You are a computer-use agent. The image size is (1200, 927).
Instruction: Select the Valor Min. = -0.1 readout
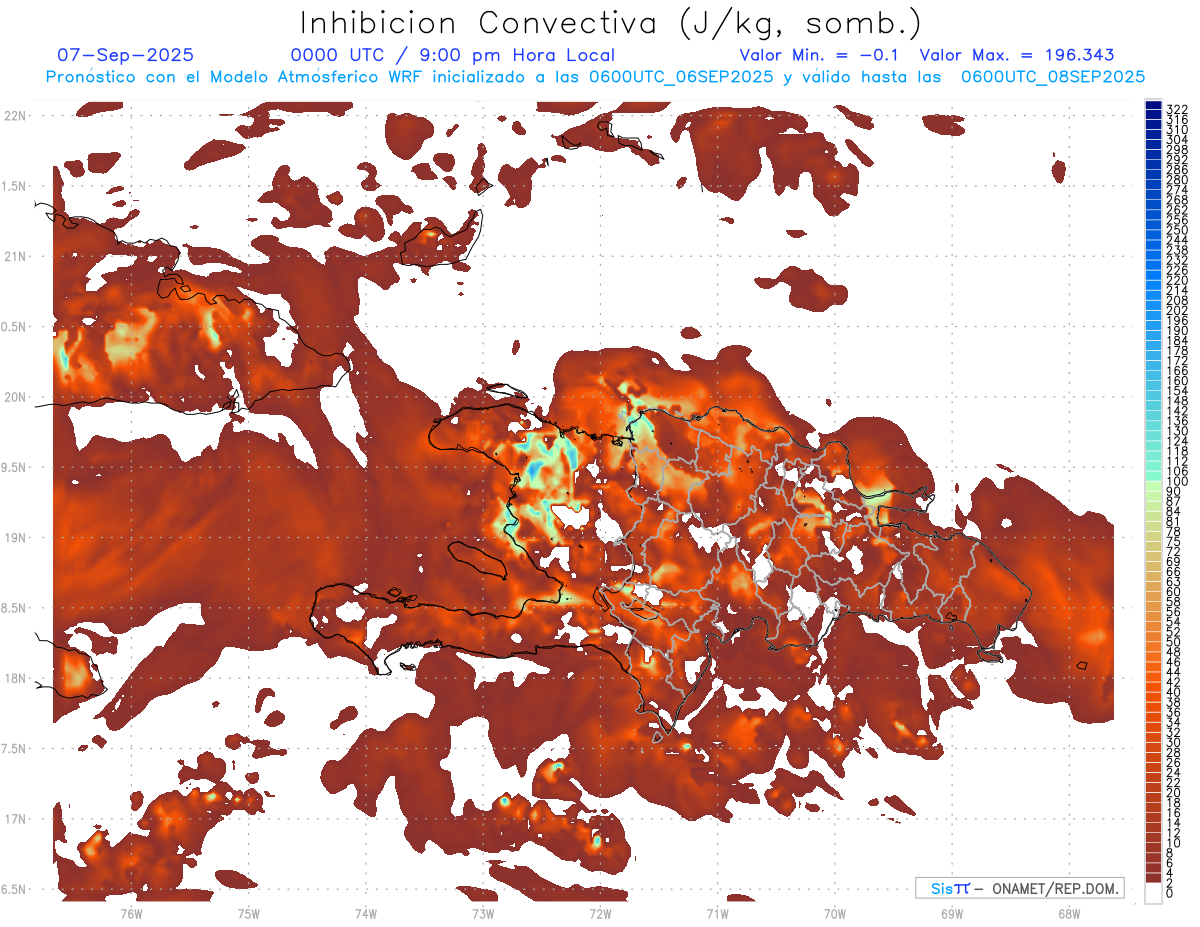tap(819, 55)
